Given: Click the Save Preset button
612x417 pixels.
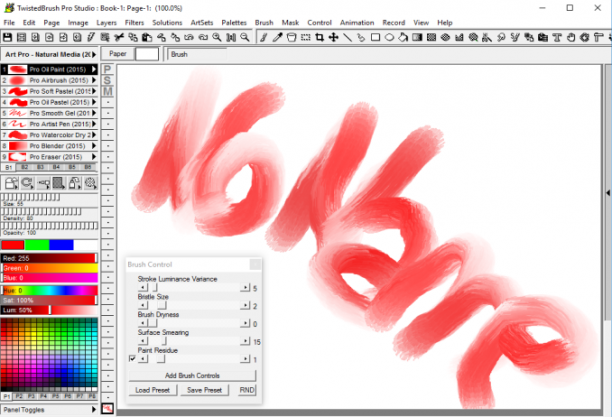Looking at the screenshot, I should coord(204,390).
